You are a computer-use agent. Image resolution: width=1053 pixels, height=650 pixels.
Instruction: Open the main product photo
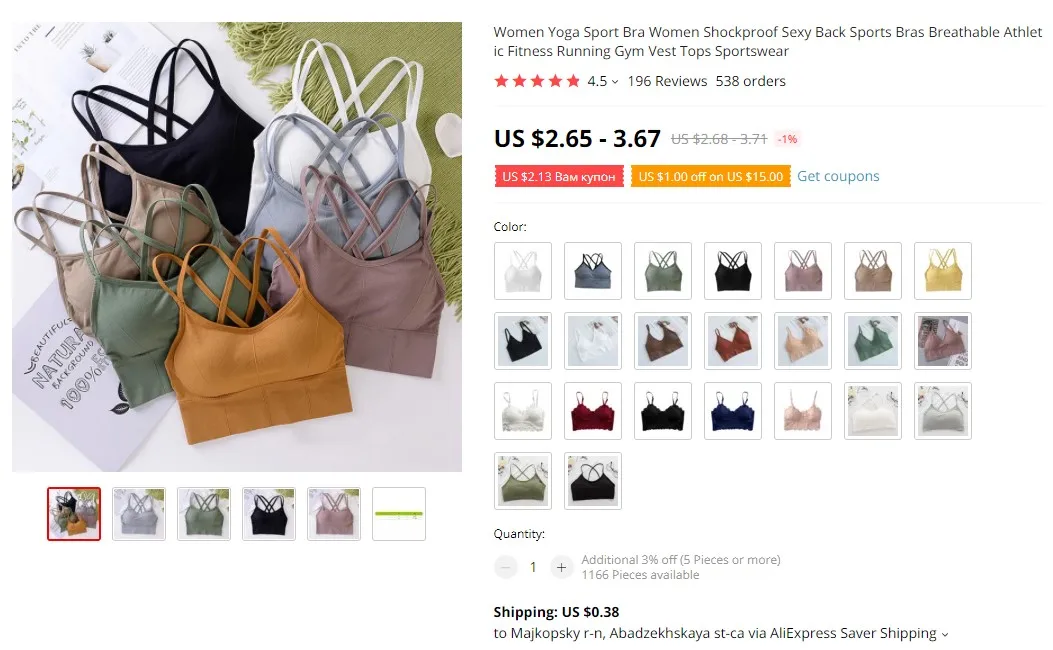coord(237,246)
